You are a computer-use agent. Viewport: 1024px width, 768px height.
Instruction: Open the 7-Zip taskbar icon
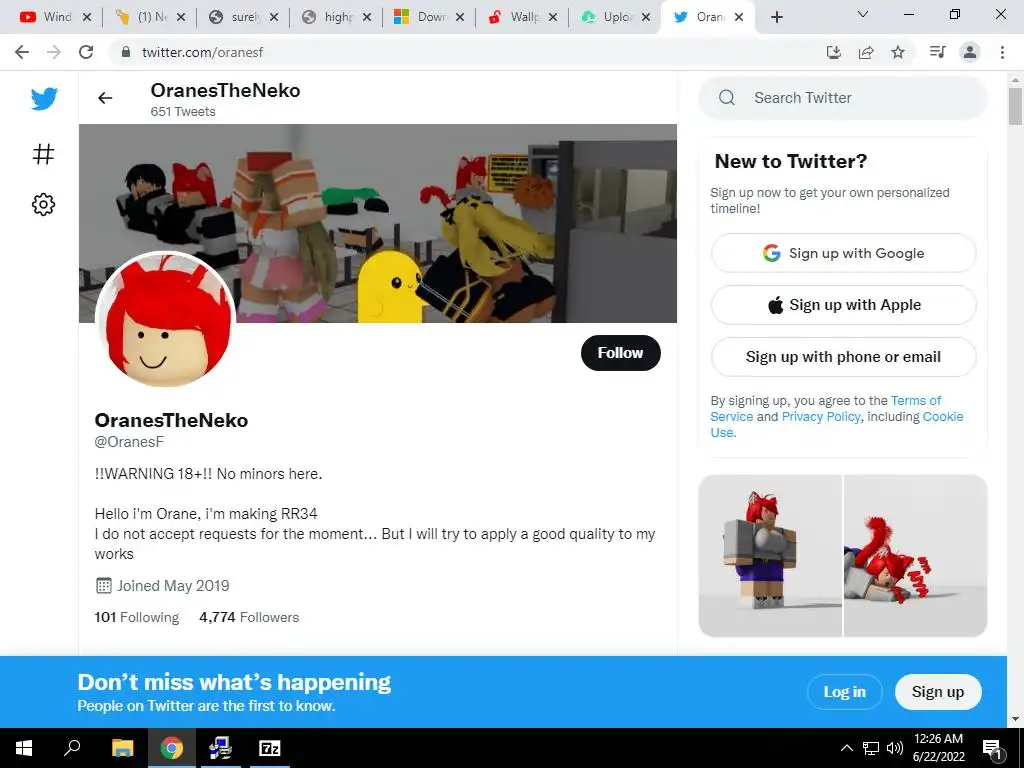270,748
